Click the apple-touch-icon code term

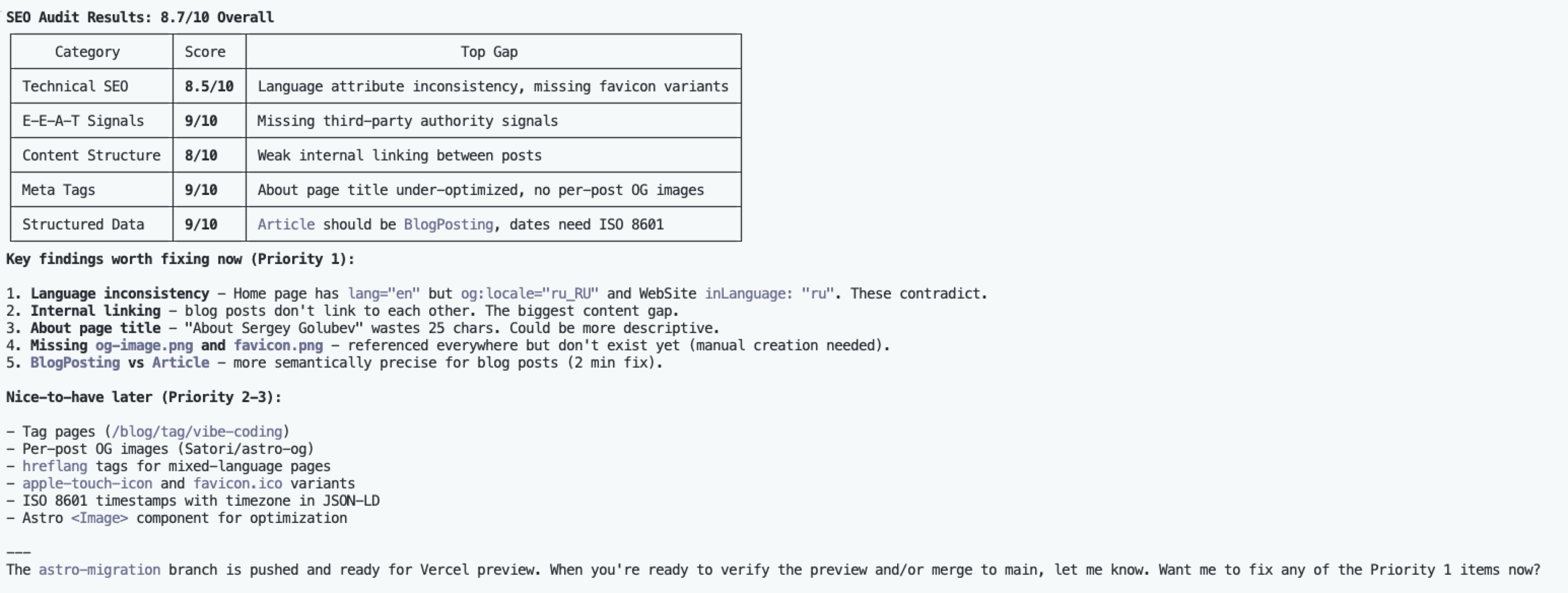[87, 483]
